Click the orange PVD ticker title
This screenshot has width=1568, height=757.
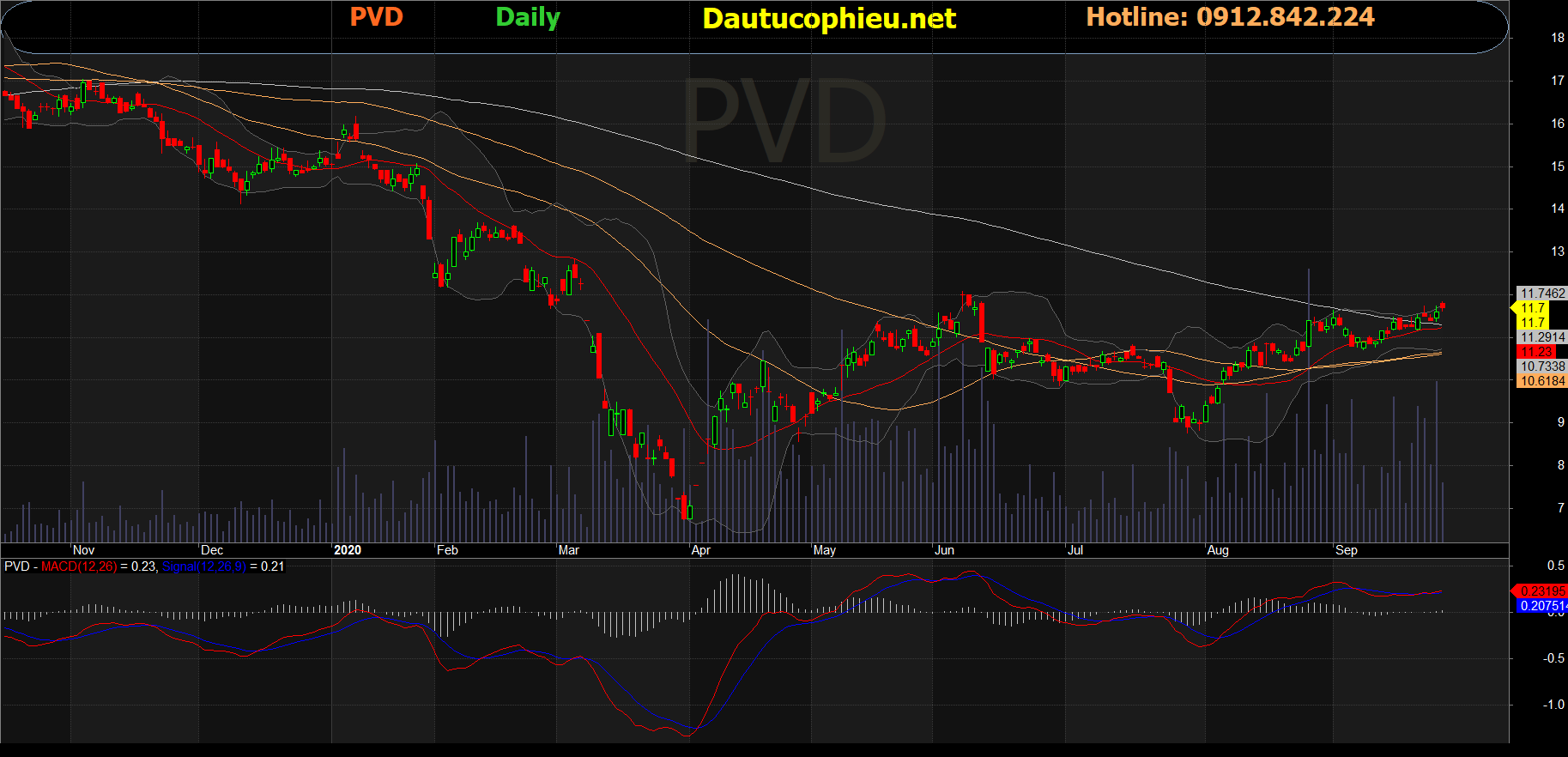[376, 17]
